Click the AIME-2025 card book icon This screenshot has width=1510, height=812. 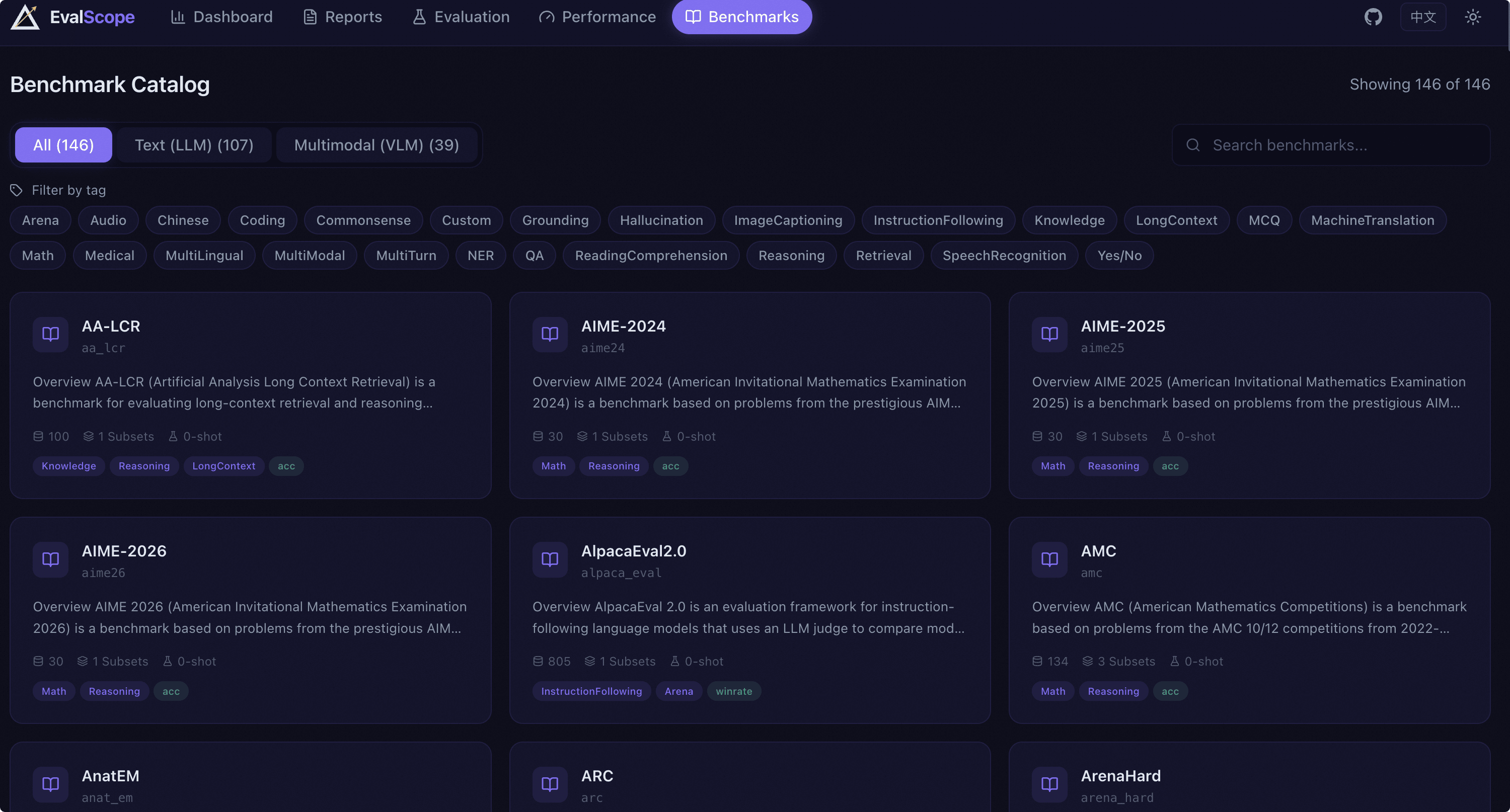[1050, 335]
